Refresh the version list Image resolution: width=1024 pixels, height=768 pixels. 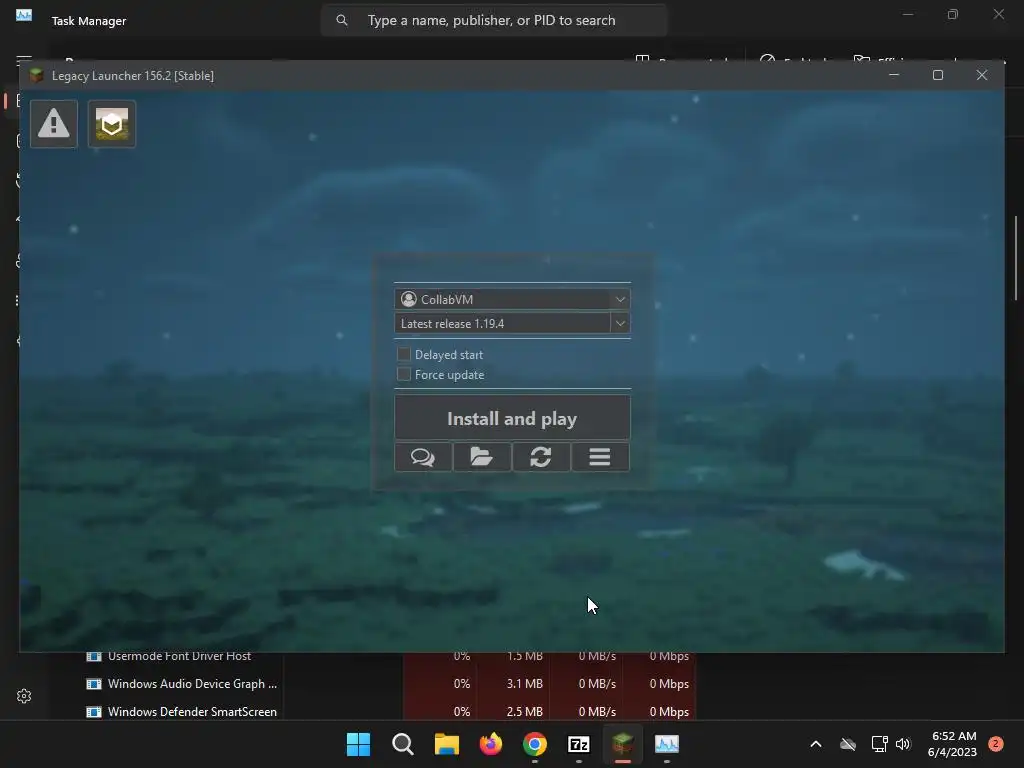point(541,457)
